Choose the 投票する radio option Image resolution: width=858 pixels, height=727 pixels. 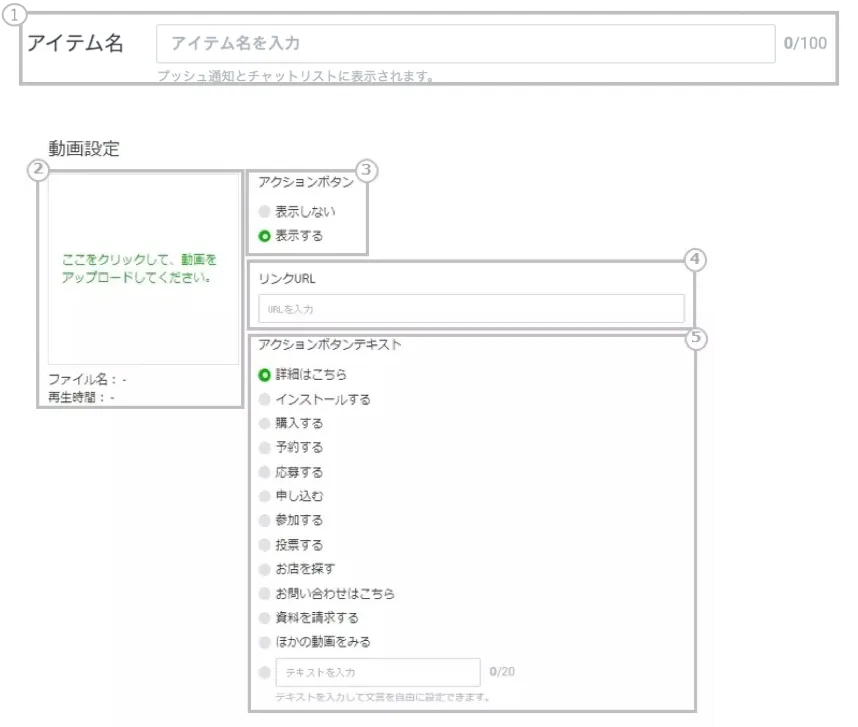click(x=265, y=545)
